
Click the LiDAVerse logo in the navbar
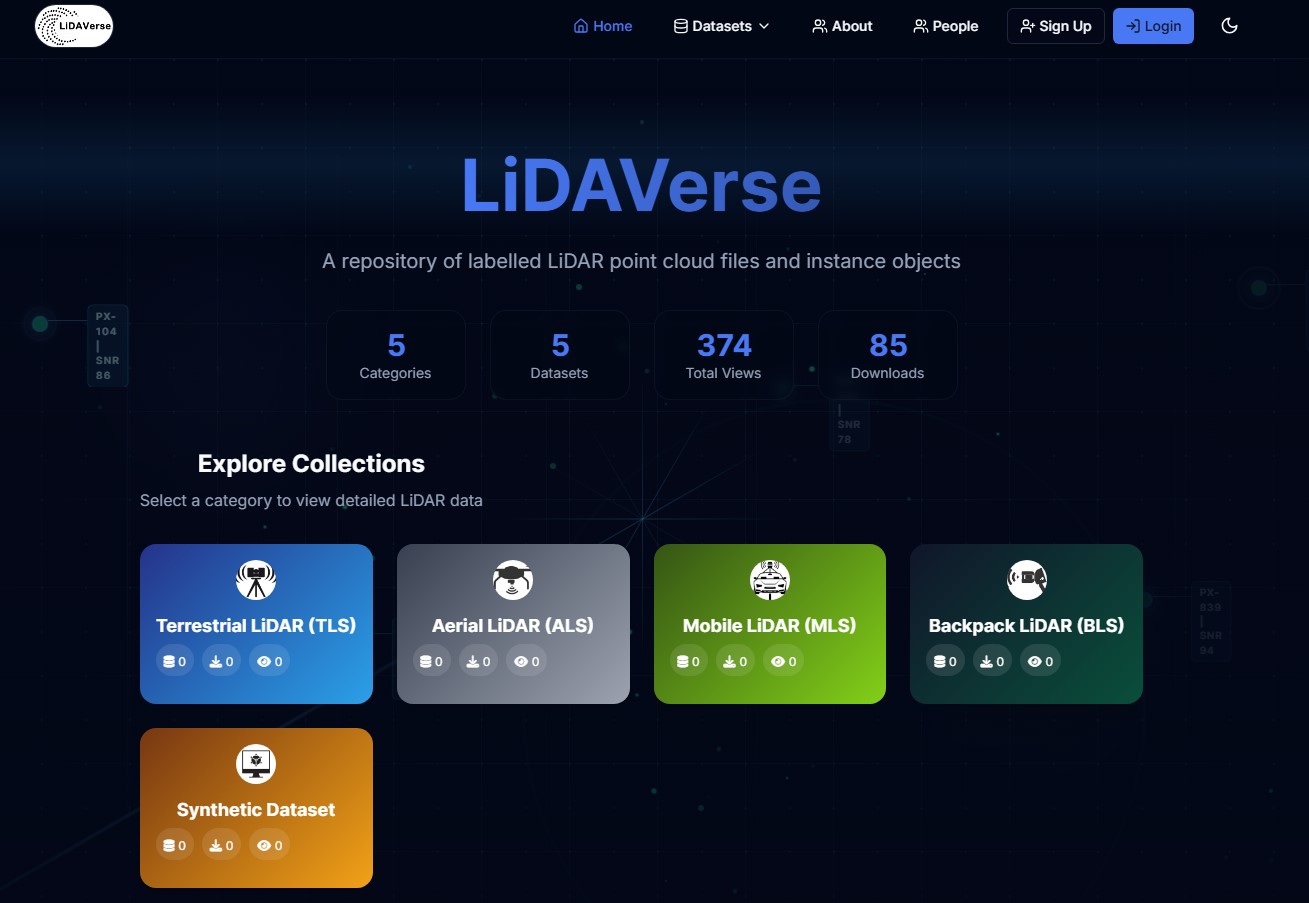pyautogui.click(x=74, y=26)
